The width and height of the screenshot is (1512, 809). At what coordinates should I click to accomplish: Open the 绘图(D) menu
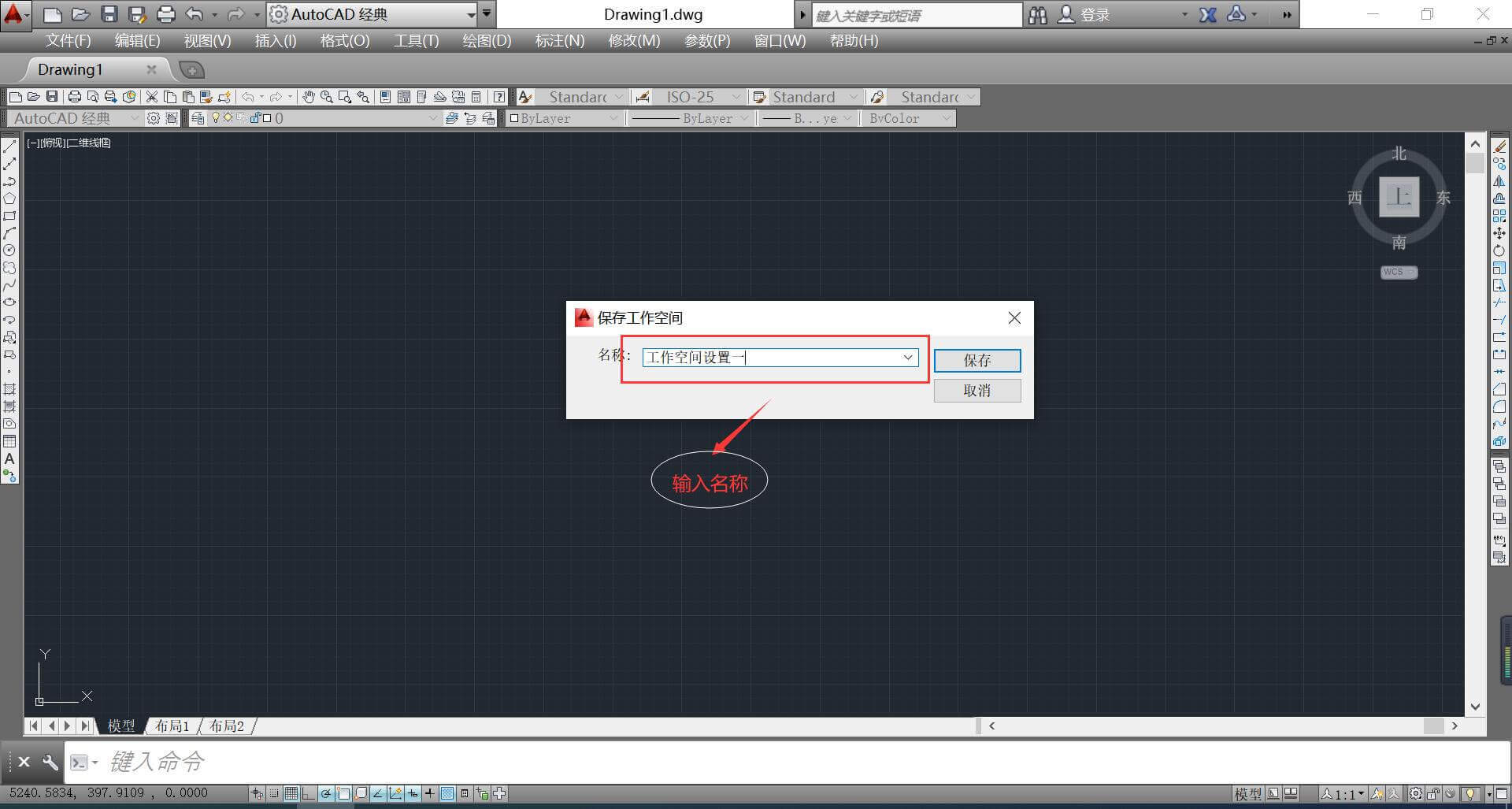coord(487,41)
